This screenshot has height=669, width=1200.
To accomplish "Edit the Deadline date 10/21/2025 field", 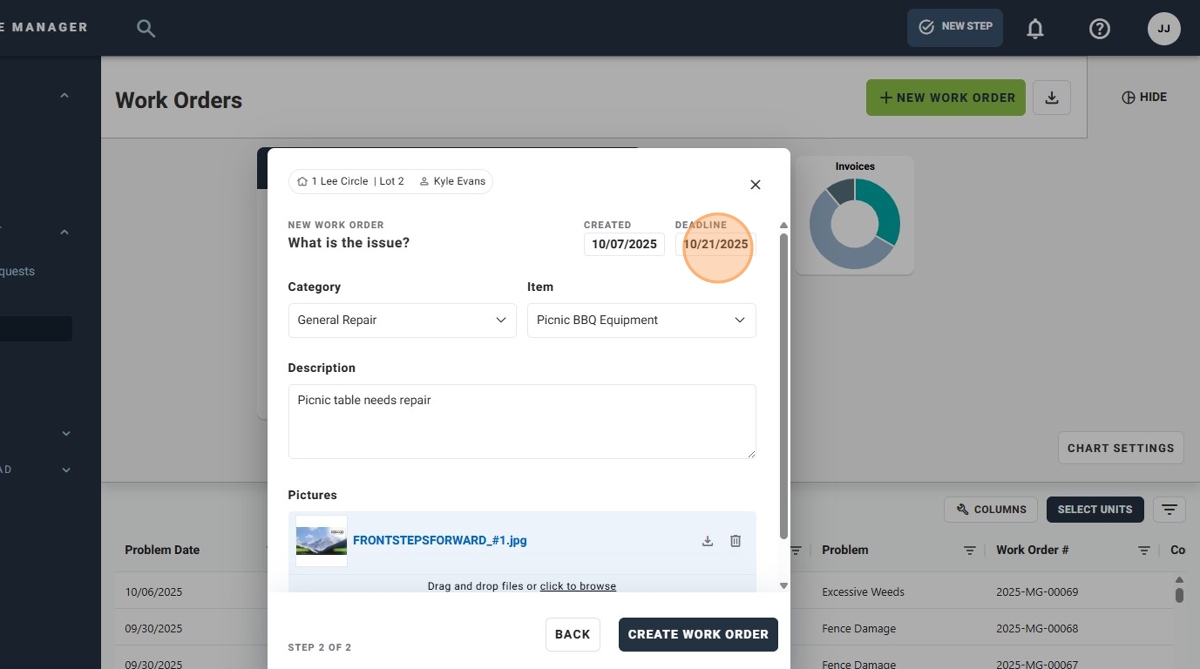I will tap(715, 244).
